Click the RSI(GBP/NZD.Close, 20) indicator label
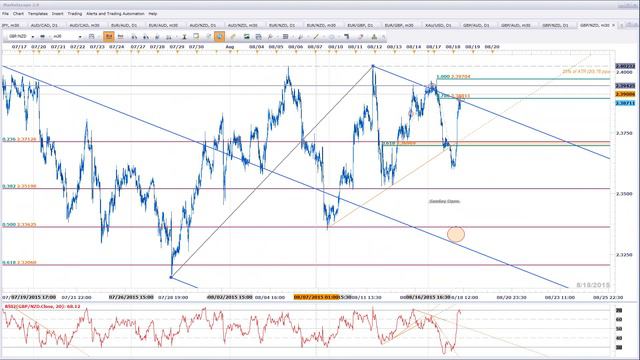640x360 pixels. point(42,306)
